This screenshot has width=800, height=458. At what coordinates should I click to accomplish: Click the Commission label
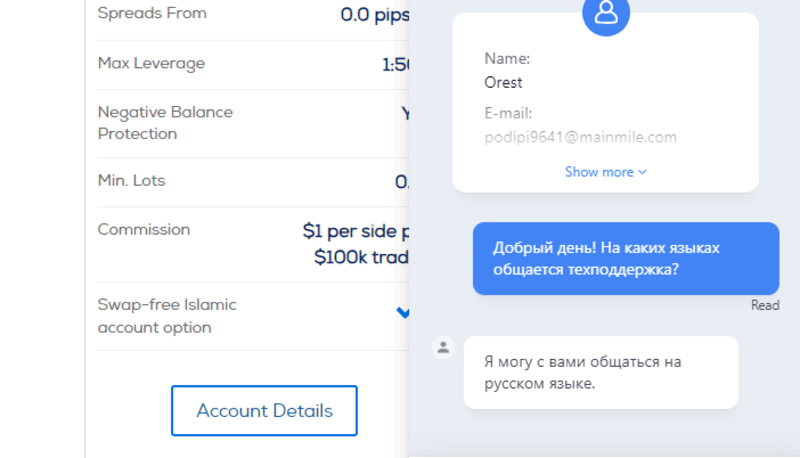tap(144, 230)
